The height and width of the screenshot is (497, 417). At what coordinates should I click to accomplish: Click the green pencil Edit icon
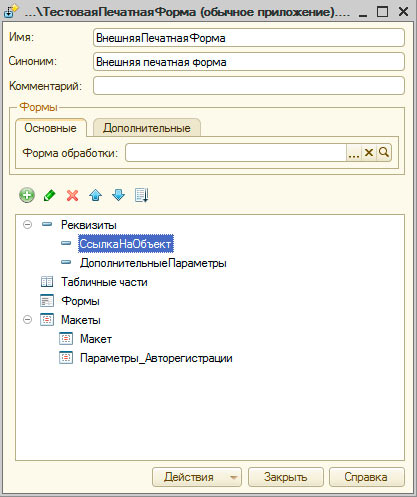click(50, 195)
